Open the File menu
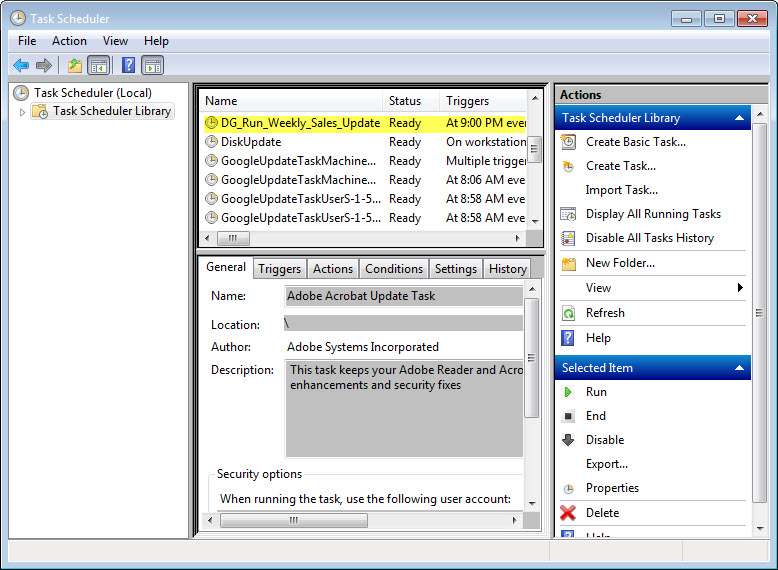This screenshot has height=570, width=778. click(x=27, y=41)
